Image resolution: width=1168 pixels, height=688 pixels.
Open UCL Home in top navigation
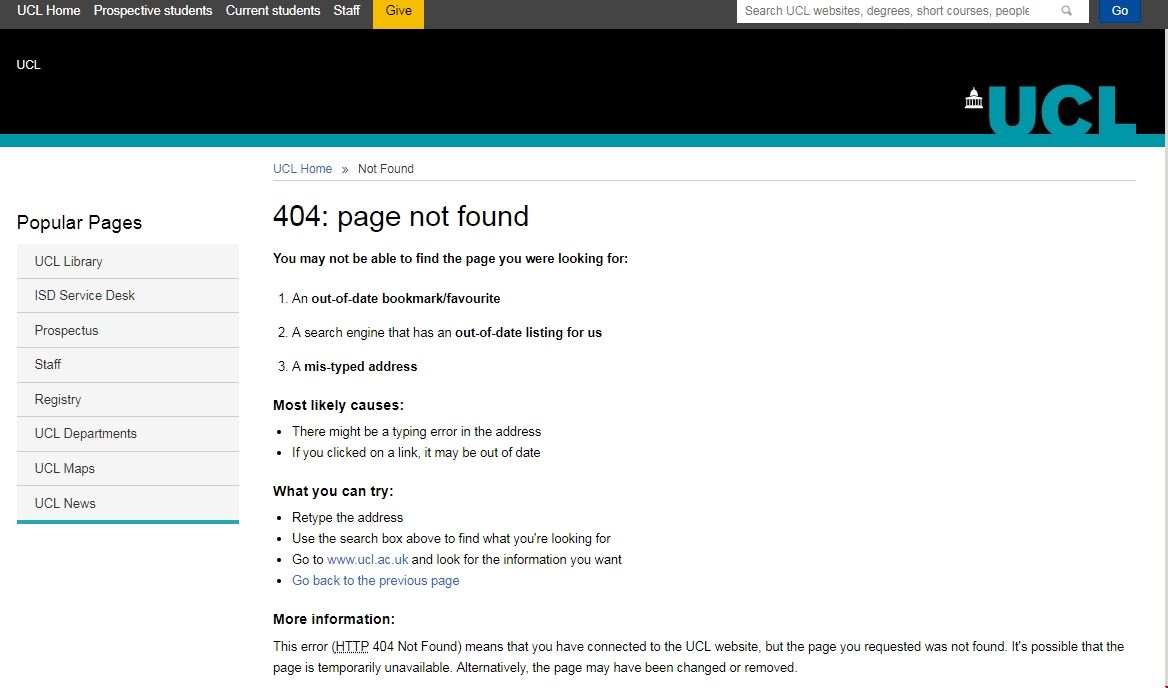coord(48,11)
